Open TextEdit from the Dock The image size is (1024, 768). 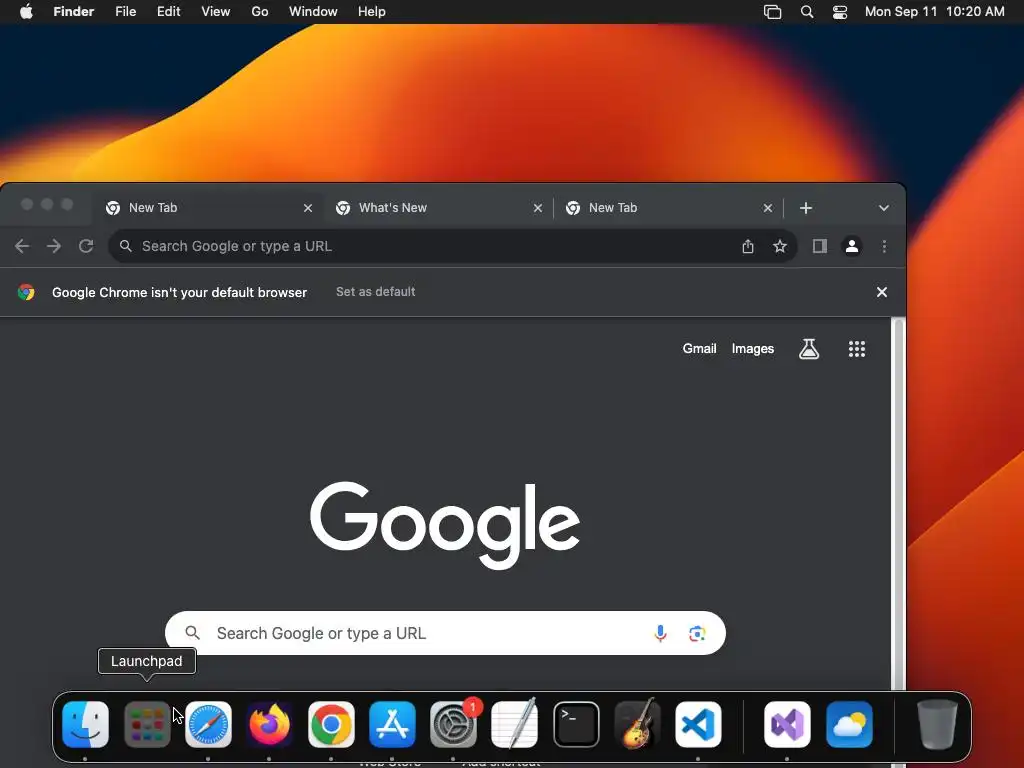click(x=515, y=724)
